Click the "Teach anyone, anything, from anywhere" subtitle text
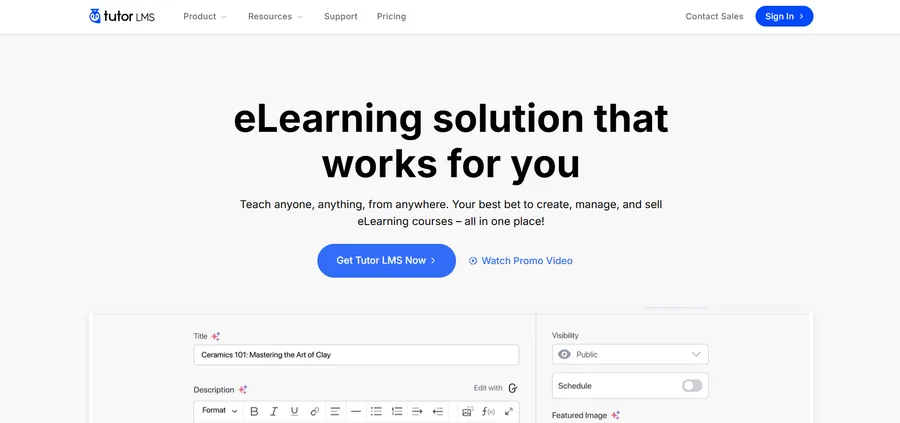Image resolution: width=900 pixels, height=423 pixels. 451,212
